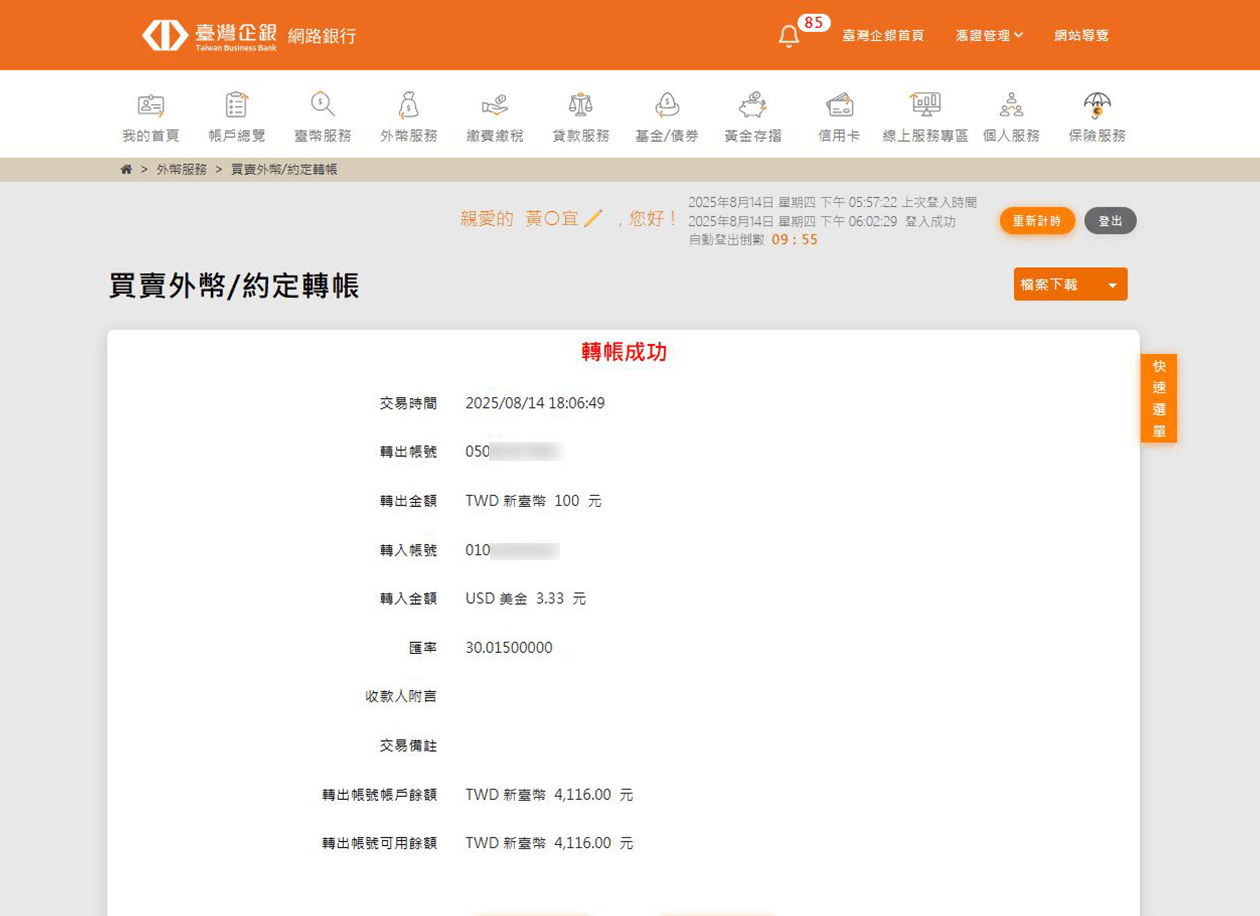
Task: Open 外幣服務 money bag icon
Action: [x=408, y=105]
